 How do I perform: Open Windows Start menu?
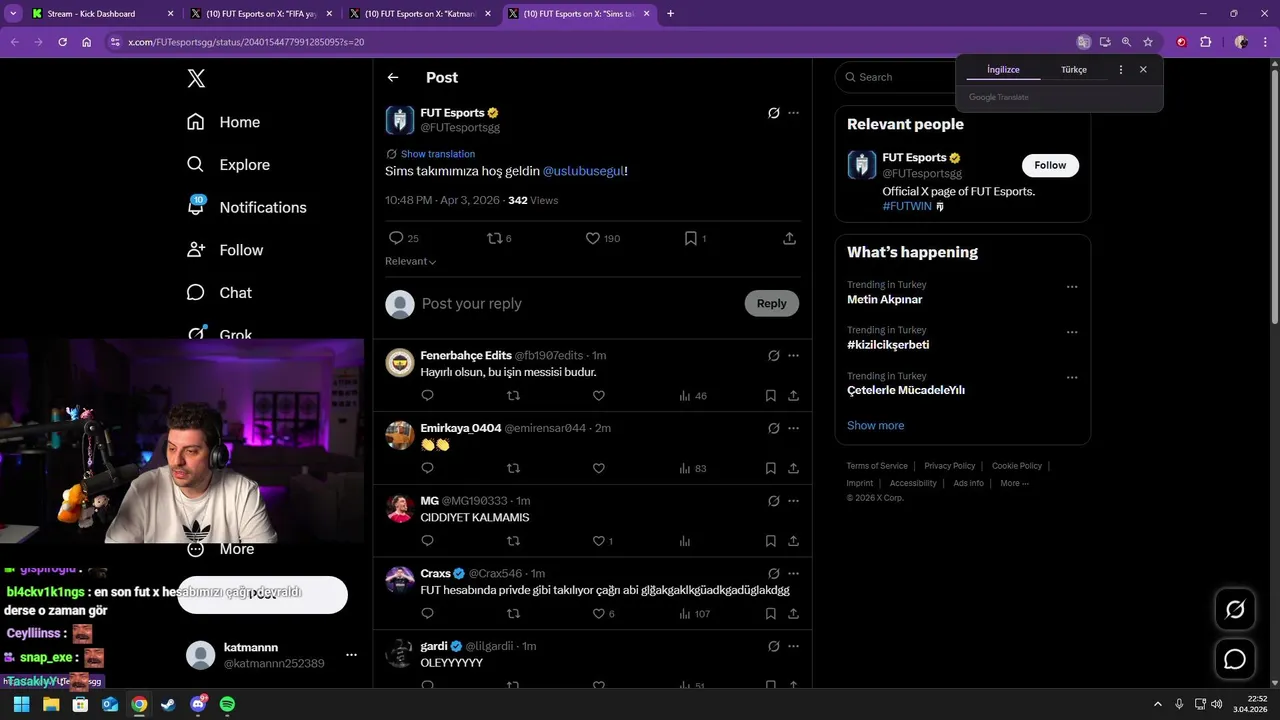(21, 704)
